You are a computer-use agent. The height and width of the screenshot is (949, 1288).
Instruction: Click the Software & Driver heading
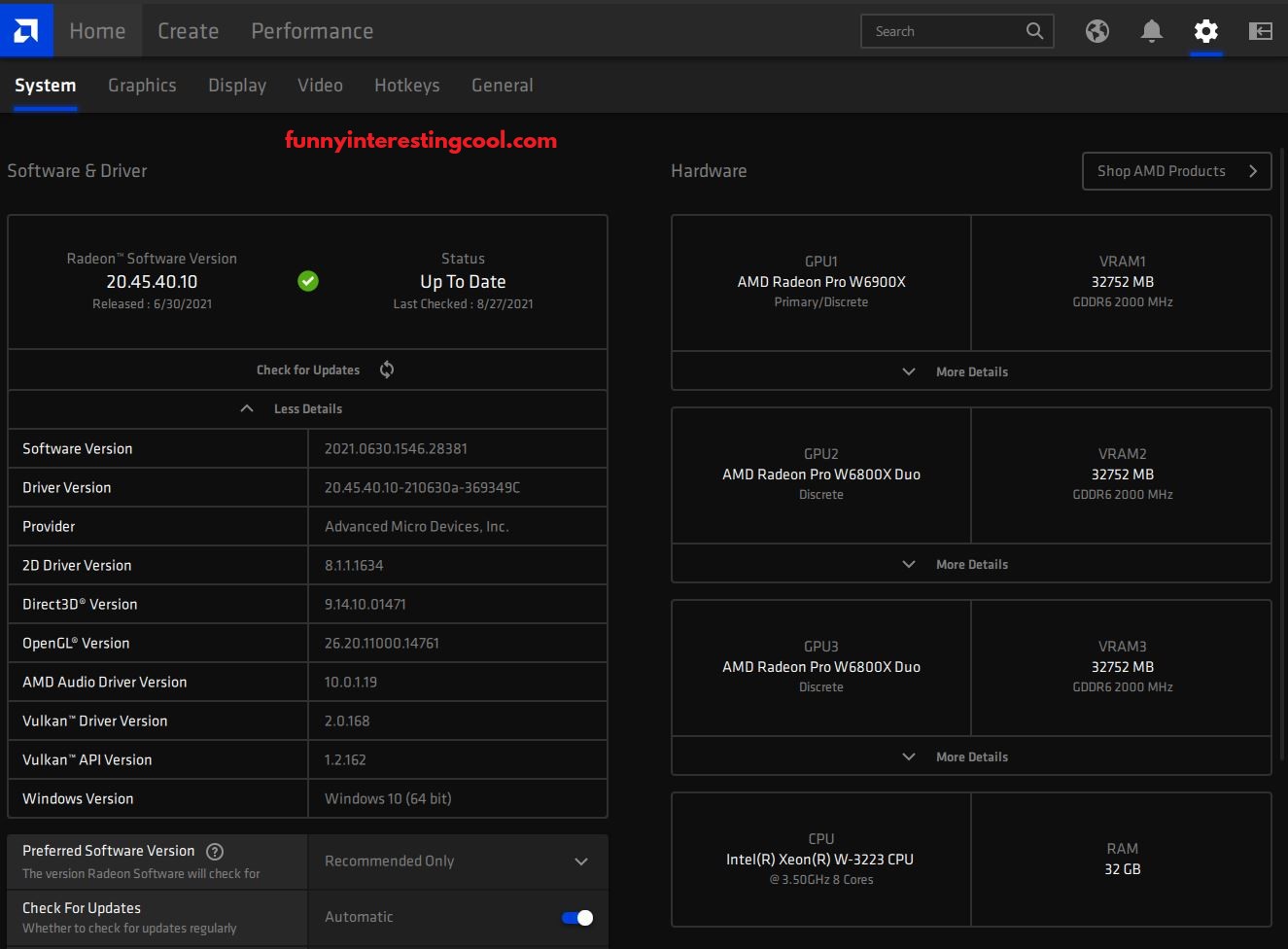click(78, 171)
